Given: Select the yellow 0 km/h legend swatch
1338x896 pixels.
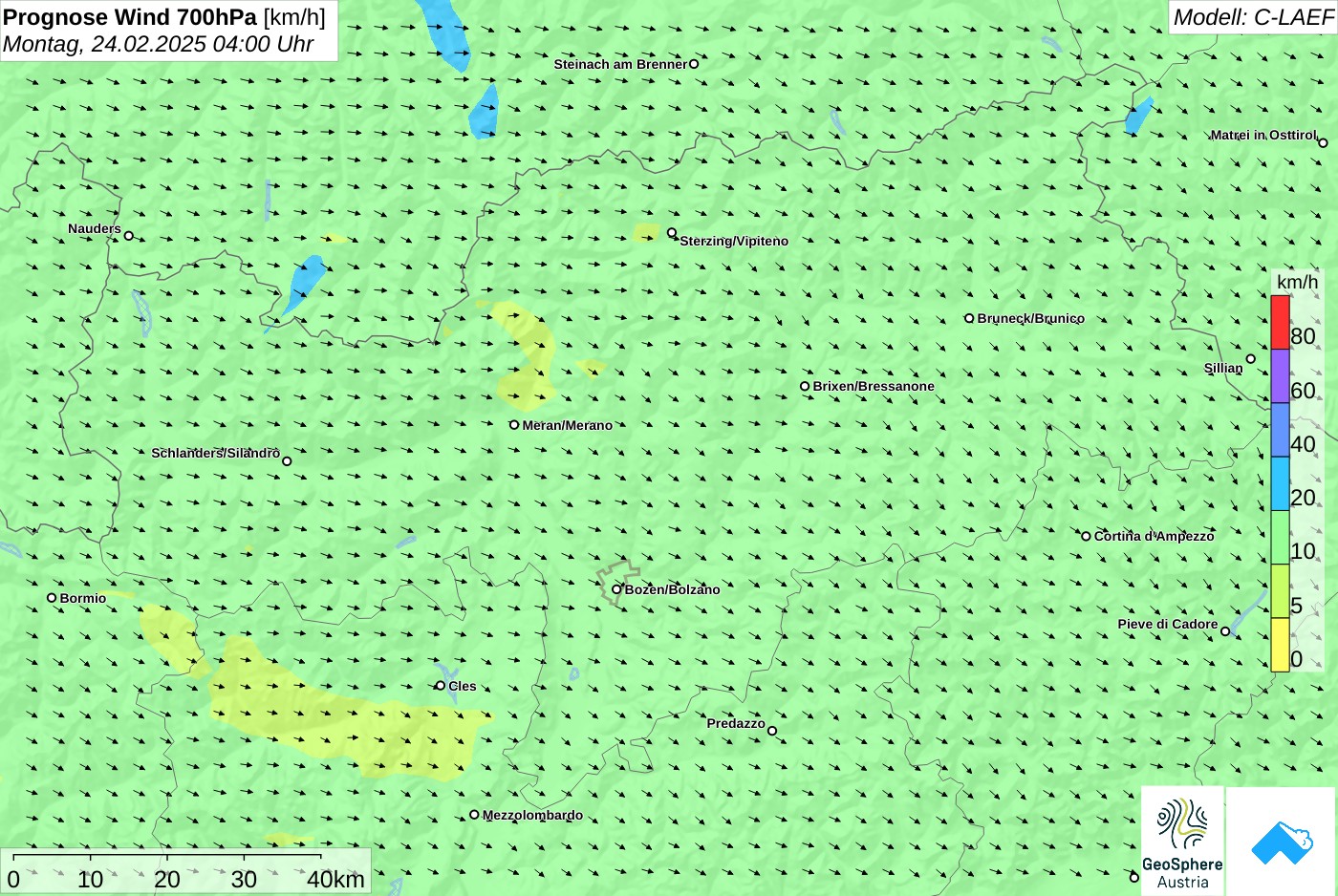Looking at the screenshot, I should (x=1280, y=645).
